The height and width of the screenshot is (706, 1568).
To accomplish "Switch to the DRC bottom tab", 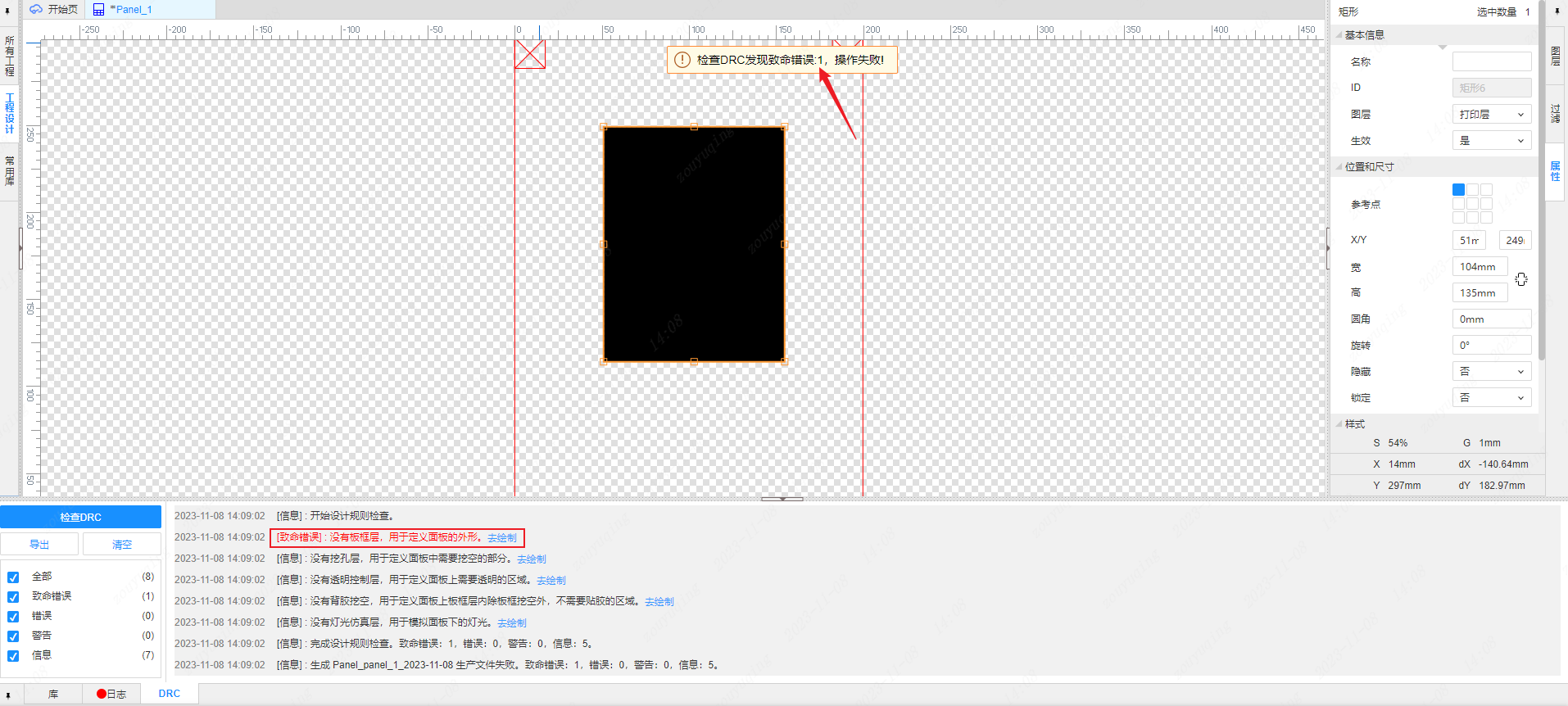I will tap(170, 694).
